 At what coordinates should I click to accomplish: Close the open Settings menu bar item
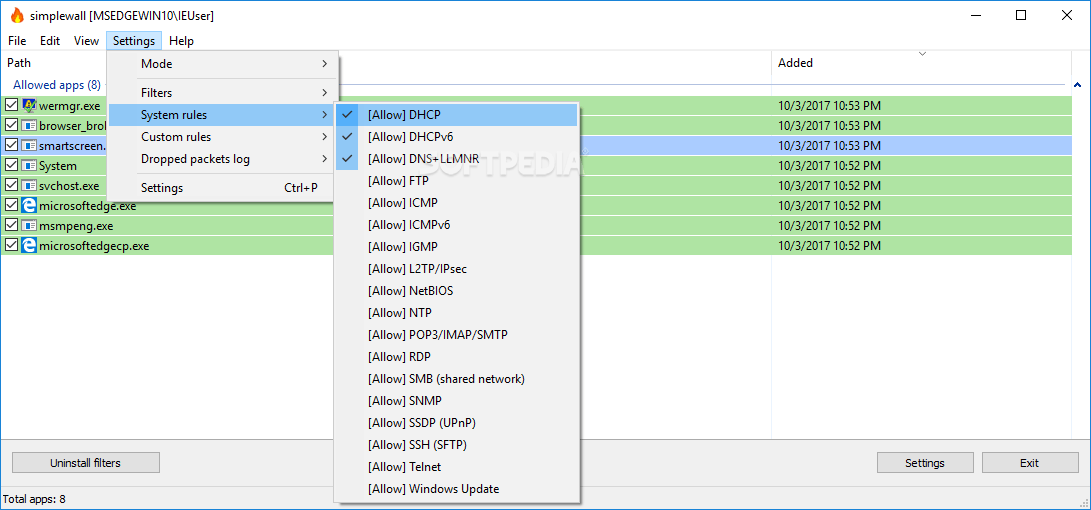134,41
